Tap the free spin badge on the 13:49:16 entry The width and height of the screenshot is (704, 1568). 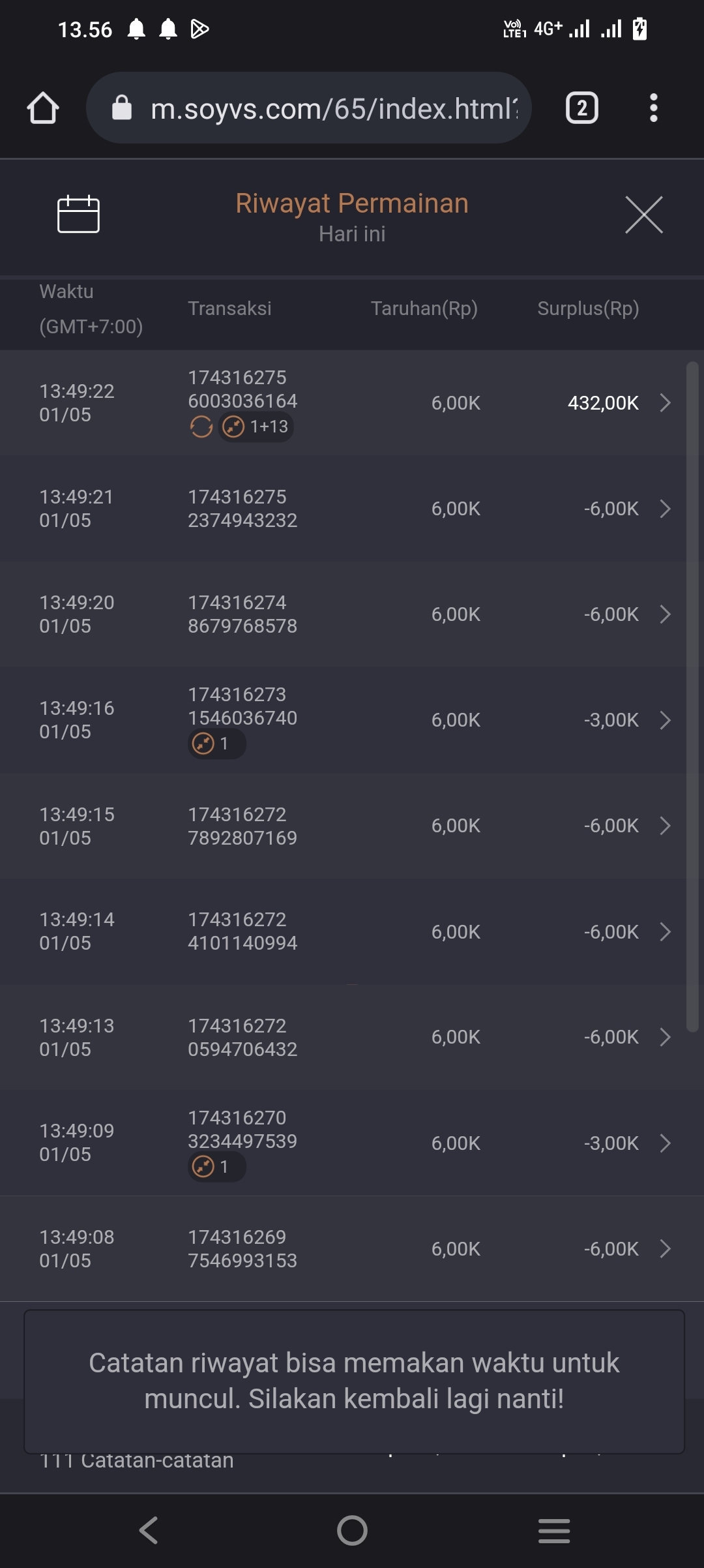[216, 744]
